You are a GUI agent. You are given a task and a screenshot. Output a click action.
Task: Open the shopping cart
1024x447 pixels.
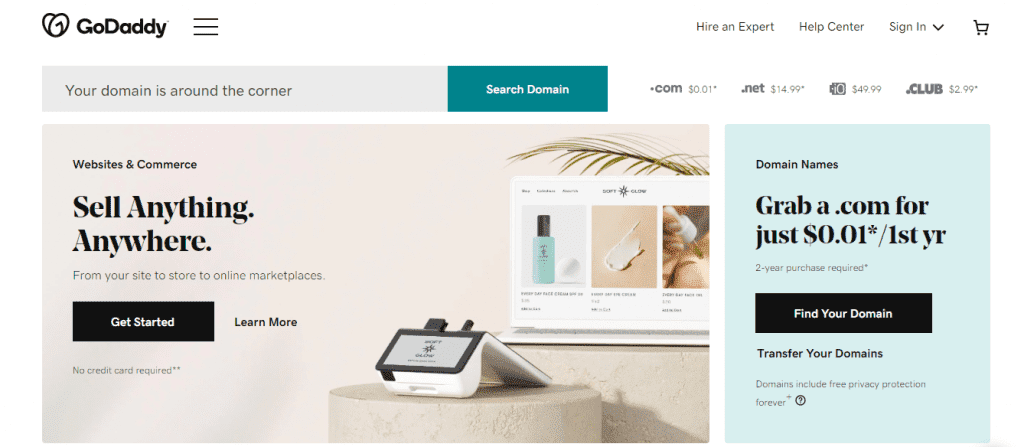coord(980,27)
